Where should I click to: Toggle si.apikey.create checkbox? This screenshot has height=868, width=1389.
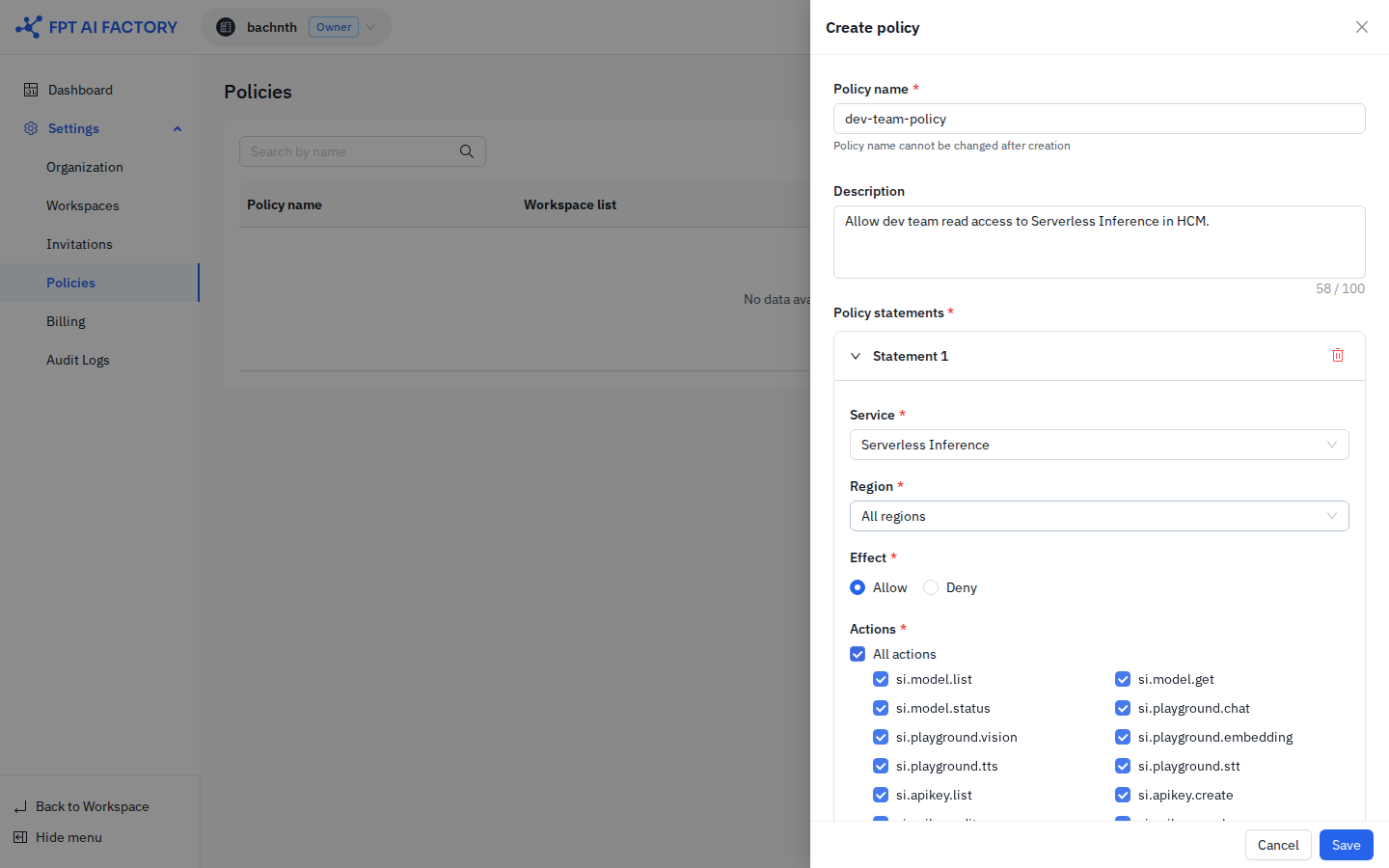coord(1123,795)
